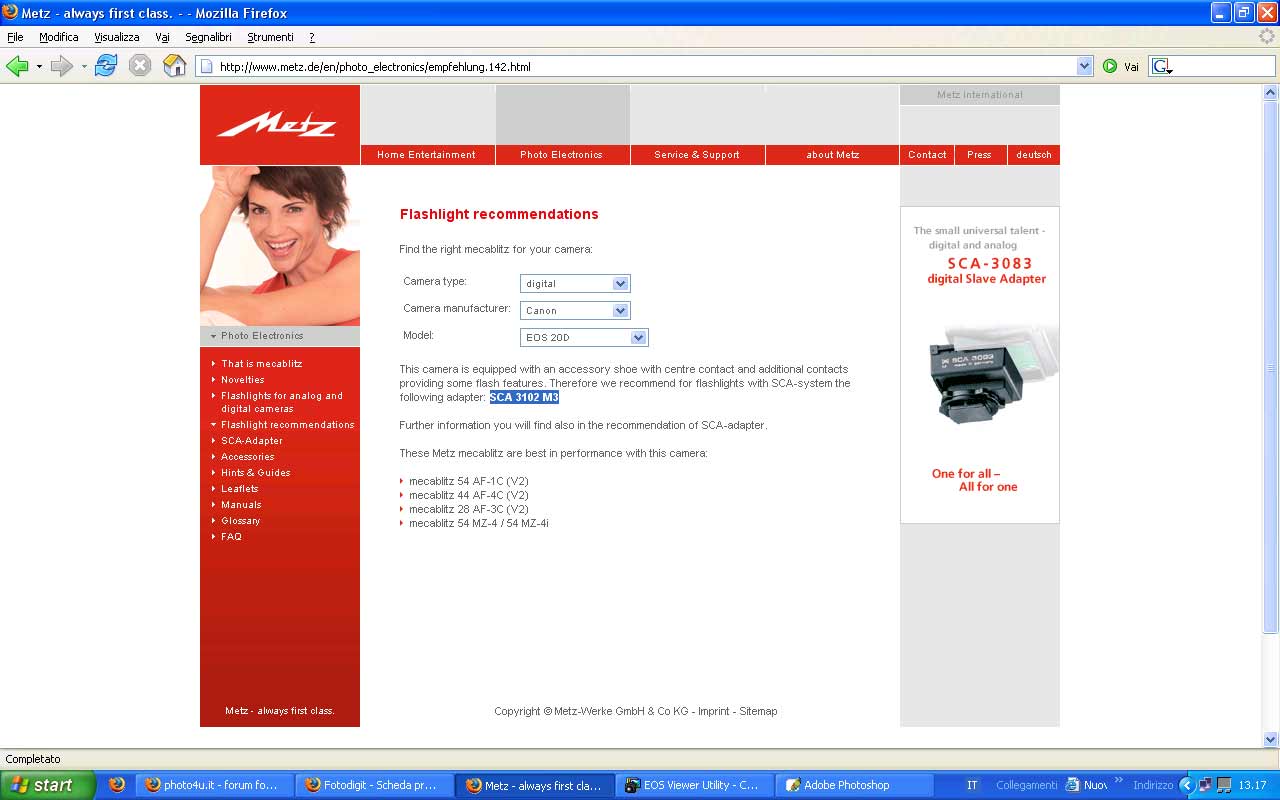Switch to the Photo Electronics tab

click(x=561, y=155)
